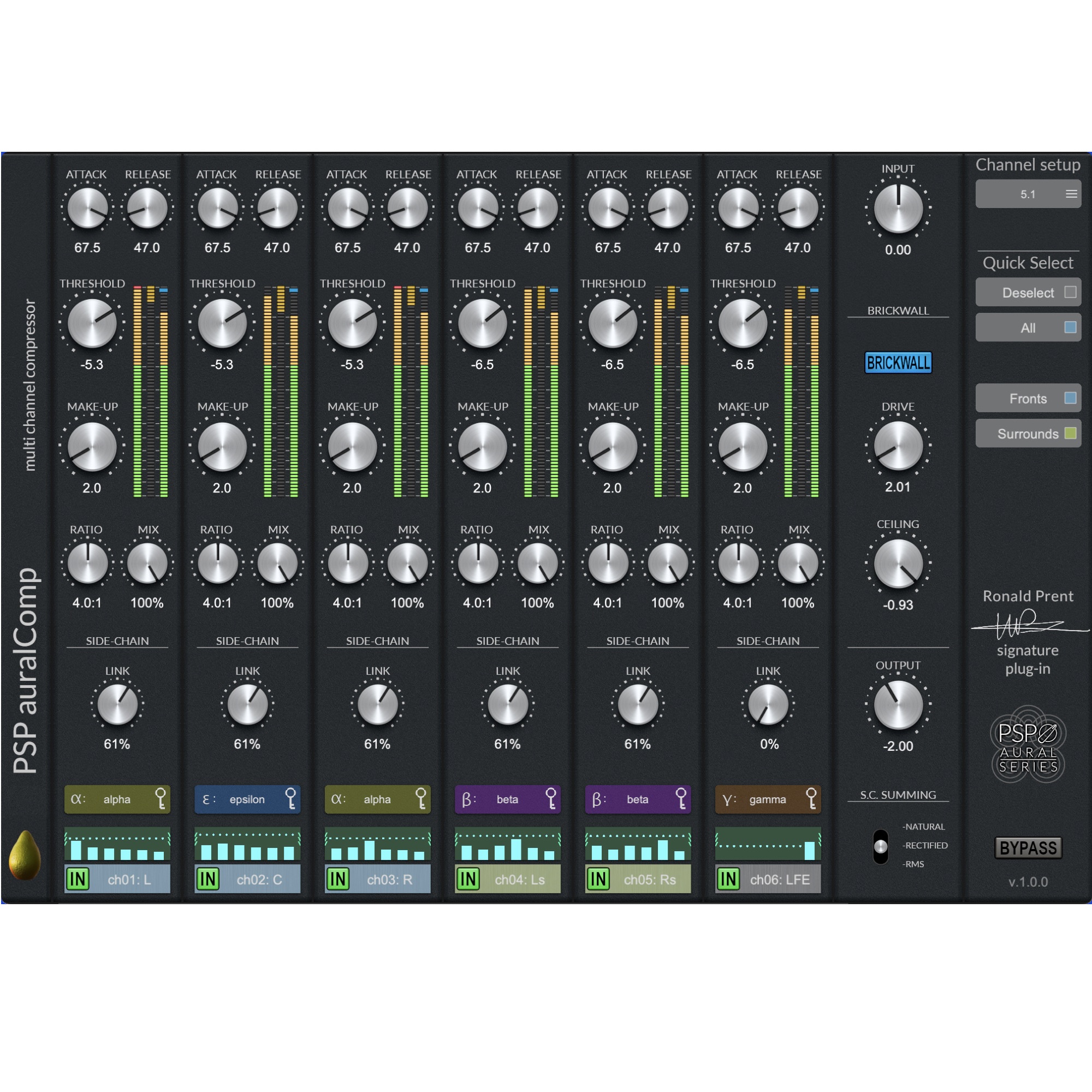Click the key icon on ch05 beta preset
Image resolution: width=1092 pixels, height=1092 pixels.
click(681, 799)
